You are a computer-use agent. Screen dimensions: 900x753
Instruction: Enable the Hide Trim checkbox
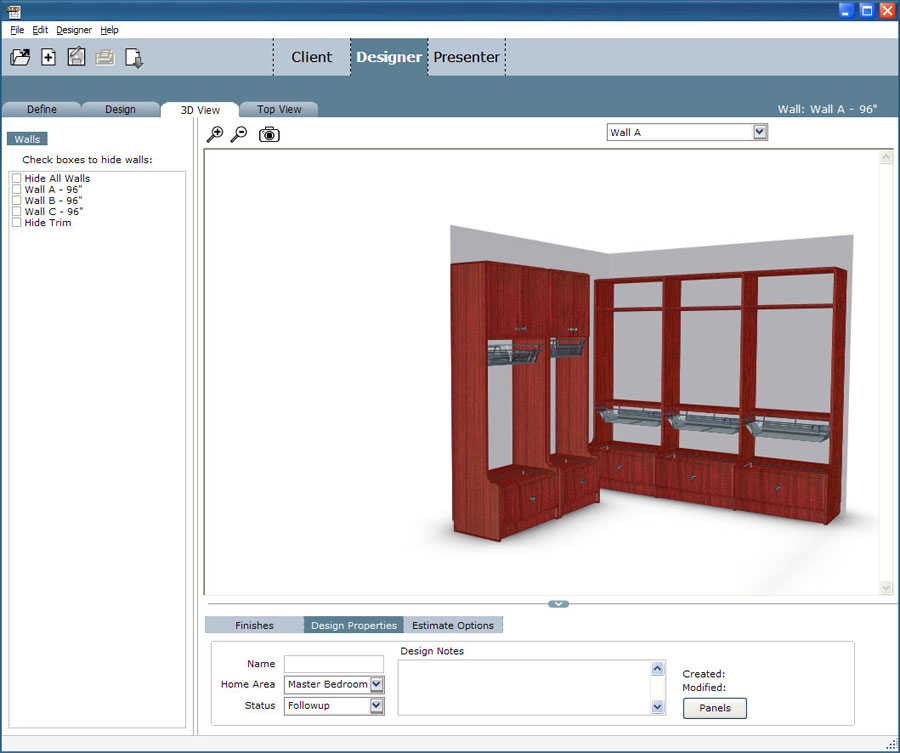[16, 222]
